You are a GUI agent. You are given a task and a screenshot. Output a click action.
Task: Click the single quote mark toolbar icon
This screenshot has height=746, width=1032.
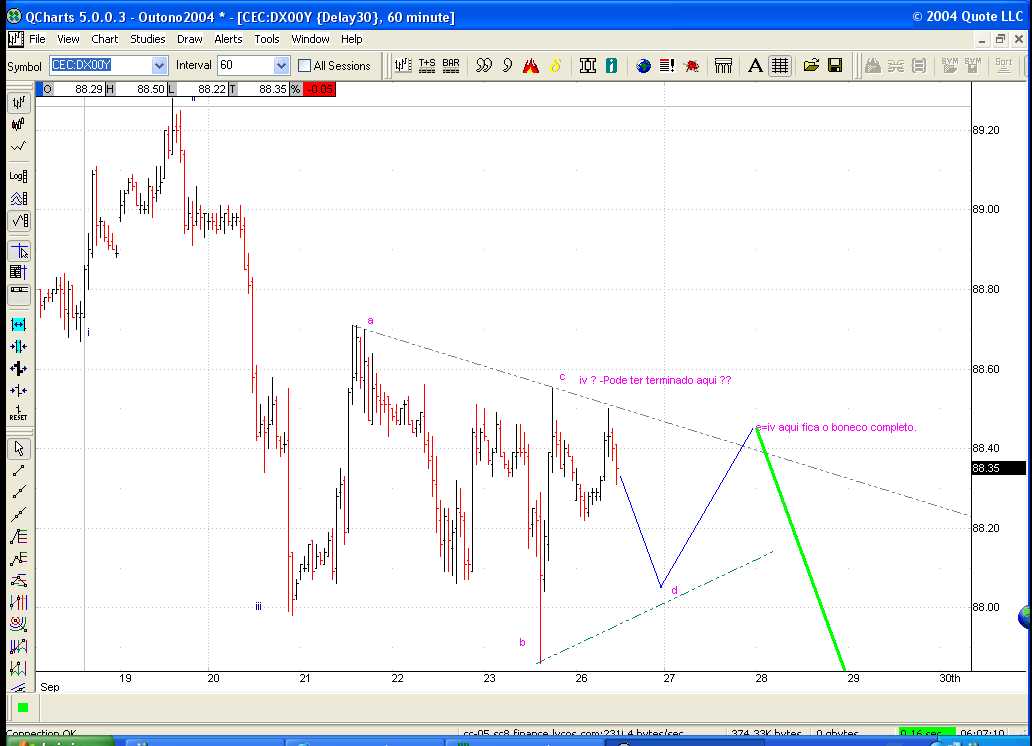click(x=507, y=65)
